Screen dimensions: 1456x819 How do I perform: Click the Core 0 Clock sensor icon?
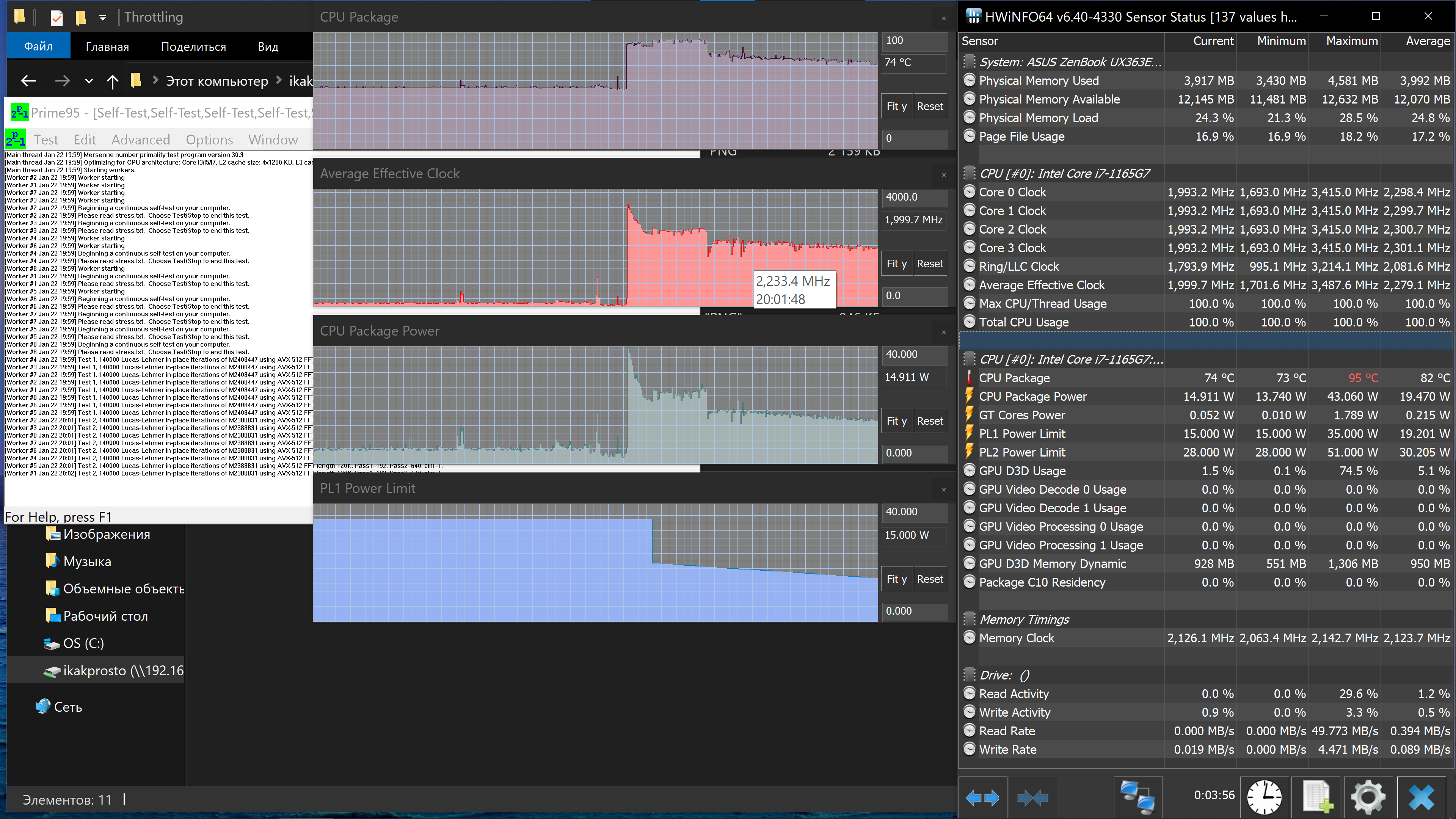pos(970,191)
